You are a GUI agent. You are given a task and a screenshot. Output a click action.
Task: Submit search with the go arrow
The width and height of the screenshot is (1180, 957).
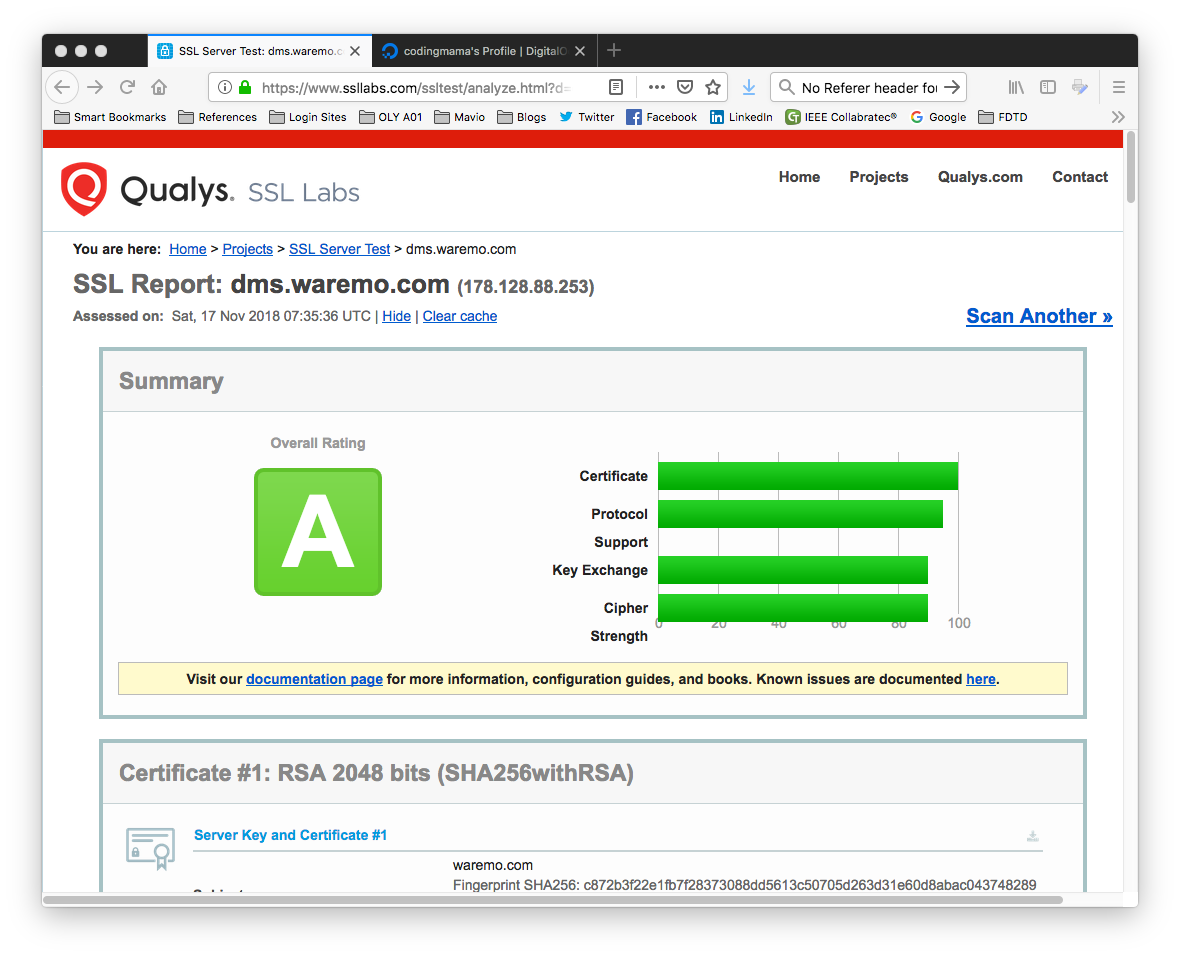(952, 87)
